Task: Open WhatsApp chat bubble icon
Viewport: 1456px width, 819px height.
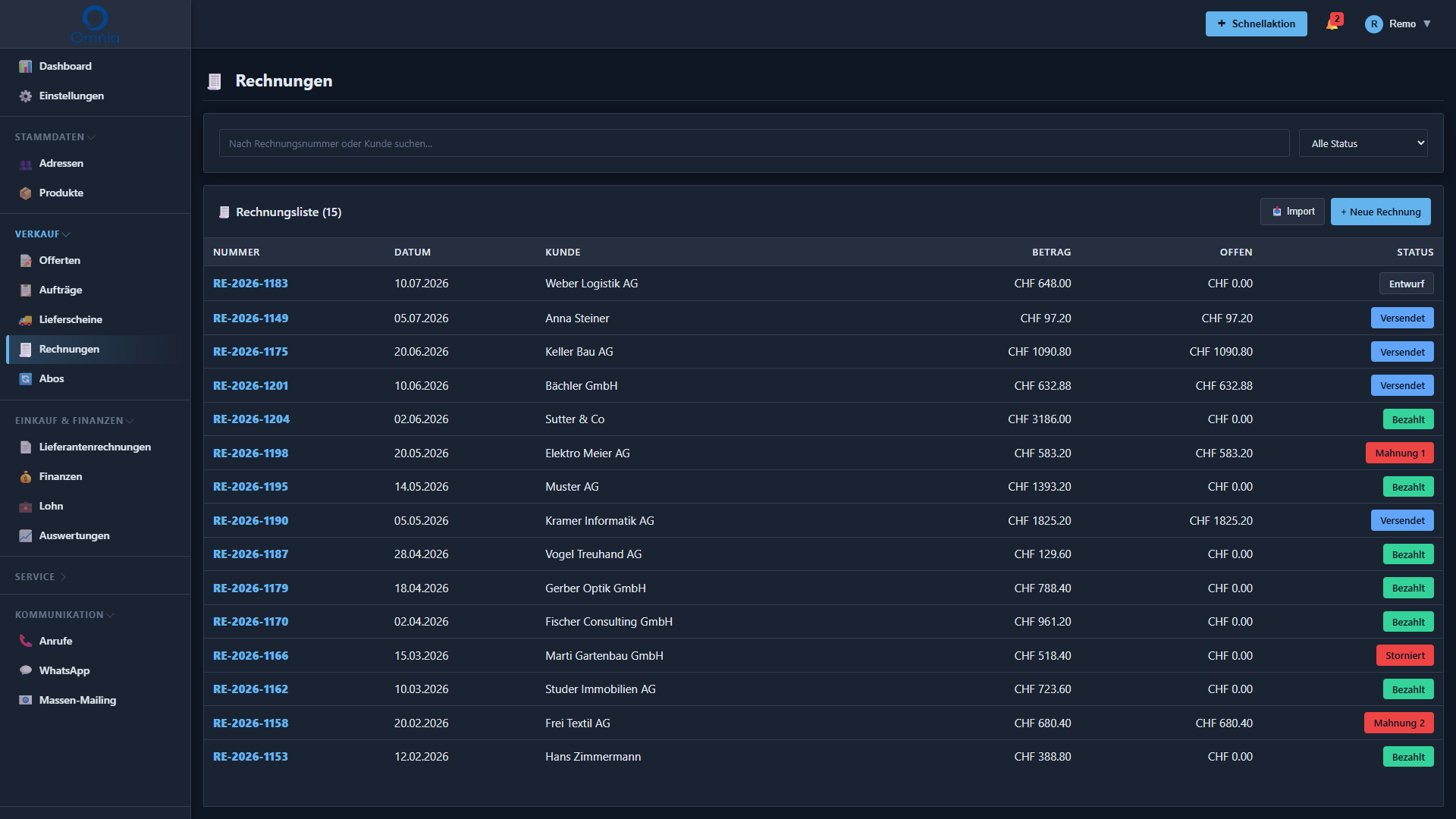Action: point(26,671)
